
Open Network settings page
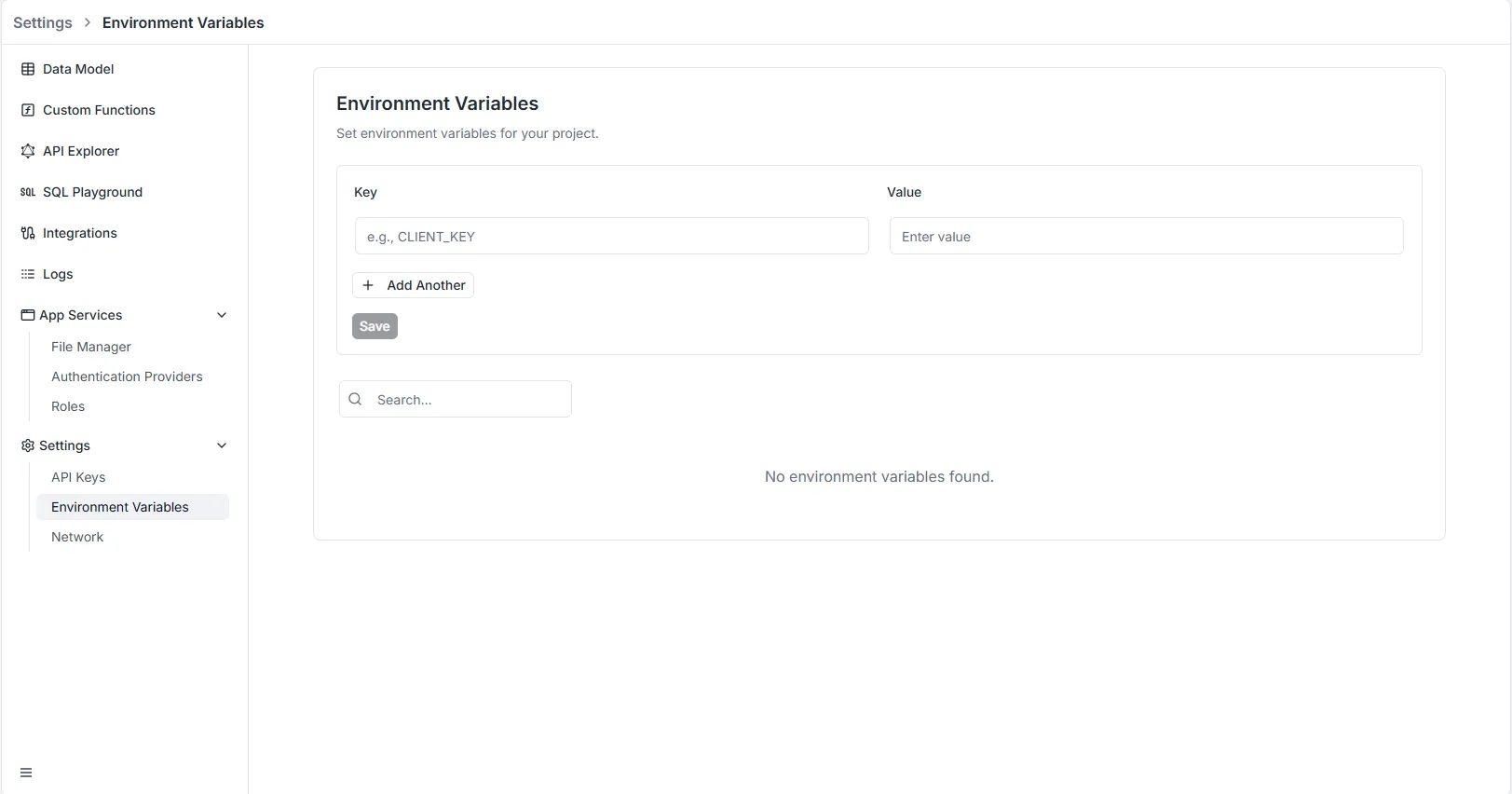tap(77, 537)
